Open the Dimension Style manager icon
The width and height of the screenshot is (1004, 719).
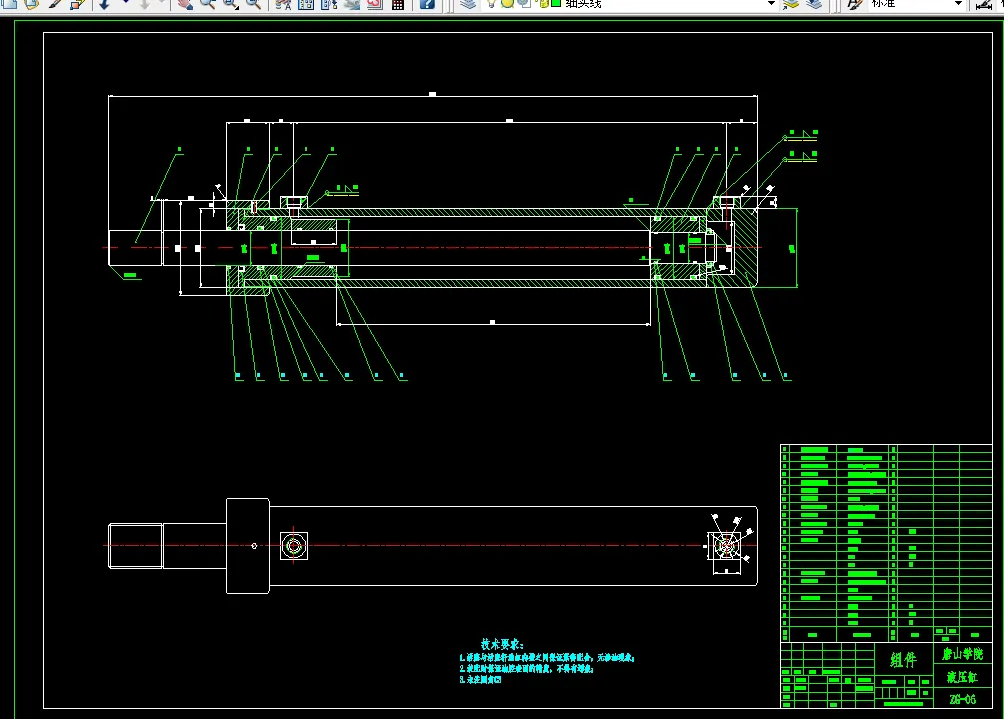tap(984, 4)
